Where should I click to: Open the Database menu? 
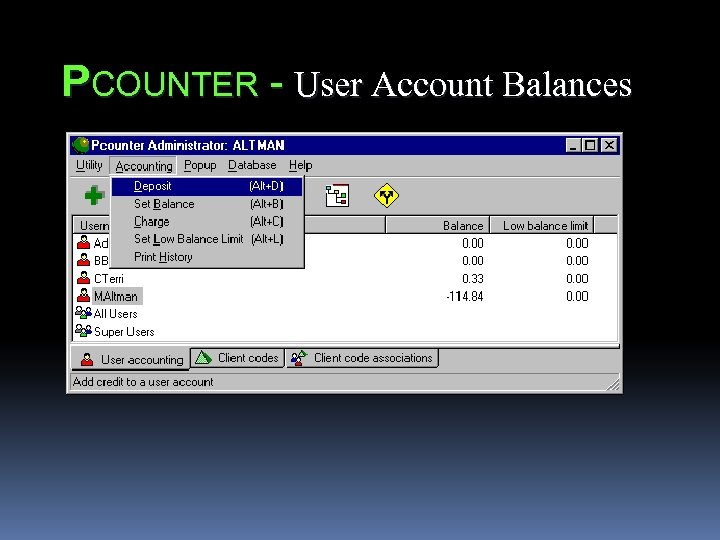(252, 165)
